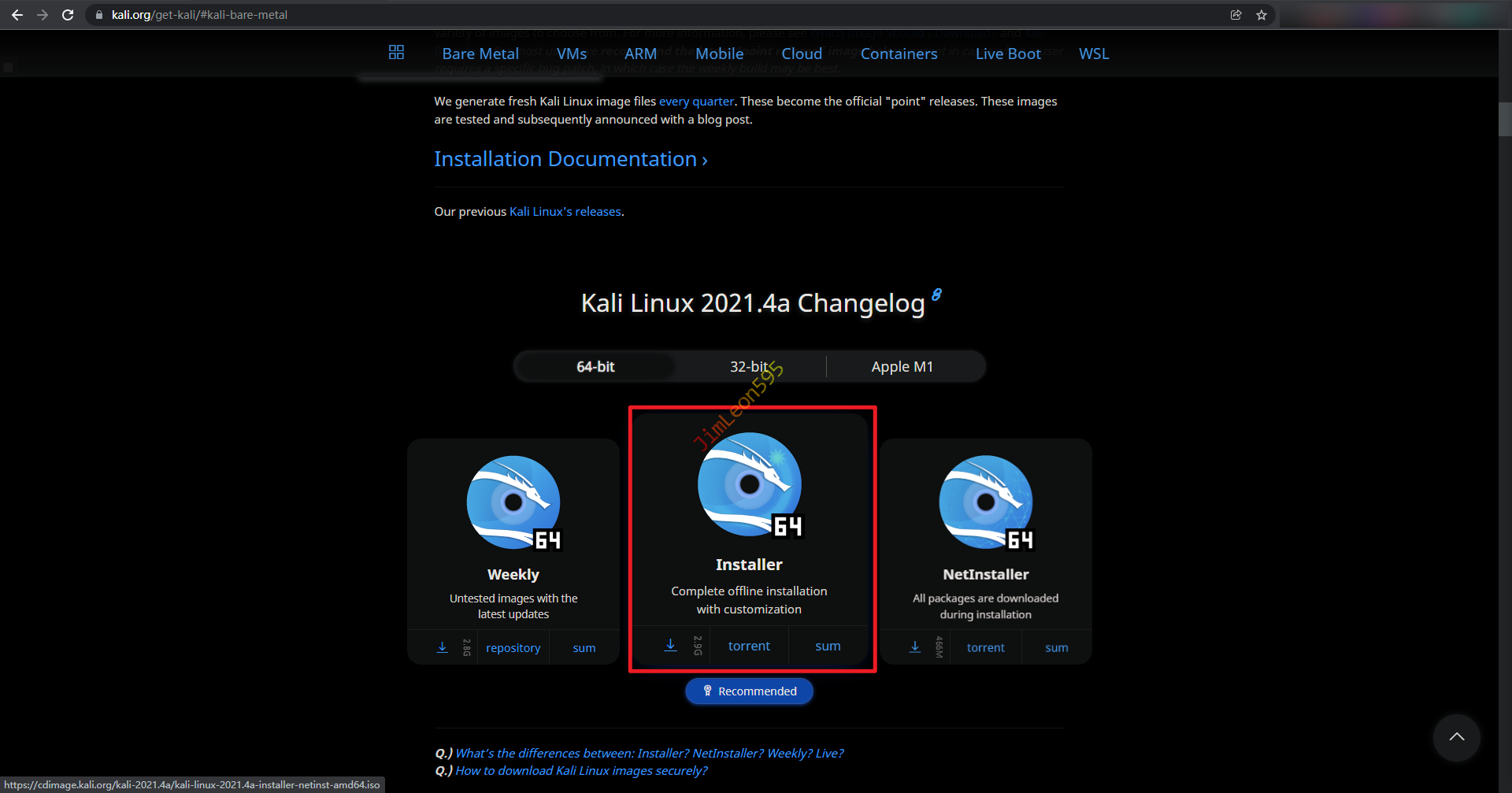Open the Weekly repository link

tap(513, 648)
